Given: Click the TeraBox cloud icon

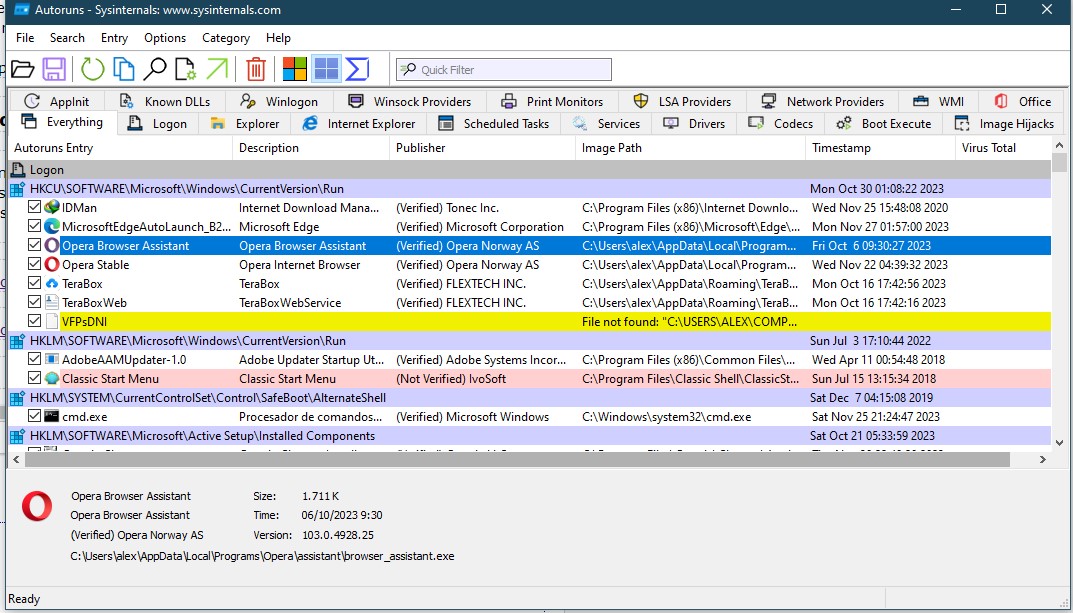Looking at the screenshot, I should click(x=52, y=283).
